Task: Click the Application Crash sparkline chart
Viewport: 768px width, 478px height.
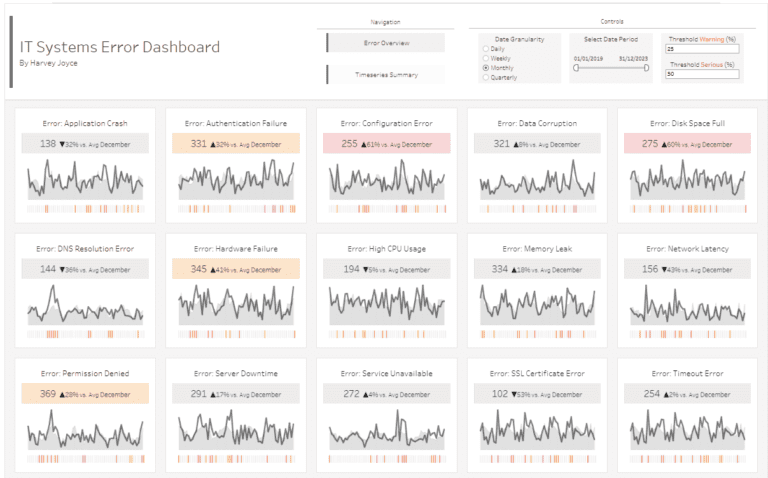Action: pos(85,182)
